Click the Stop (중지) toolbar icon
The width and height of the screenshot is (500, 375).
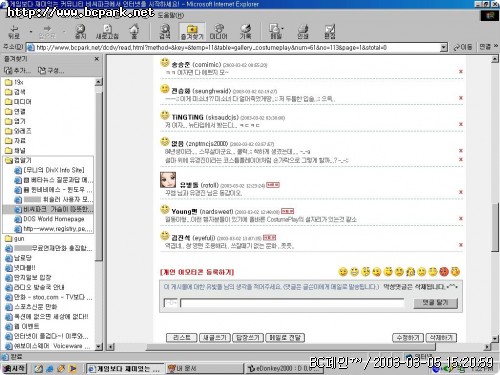click(80, 32)
